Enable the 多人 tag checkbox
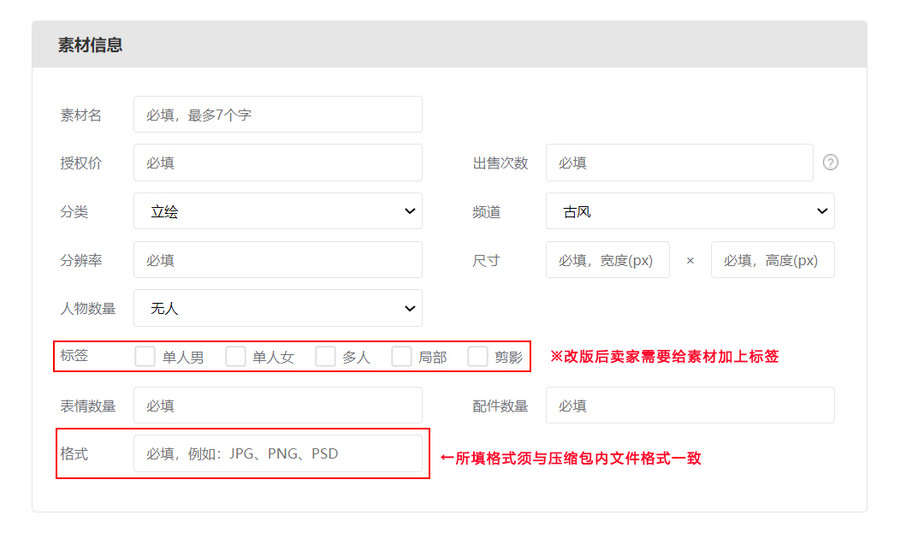 click(x=325, y=357)
